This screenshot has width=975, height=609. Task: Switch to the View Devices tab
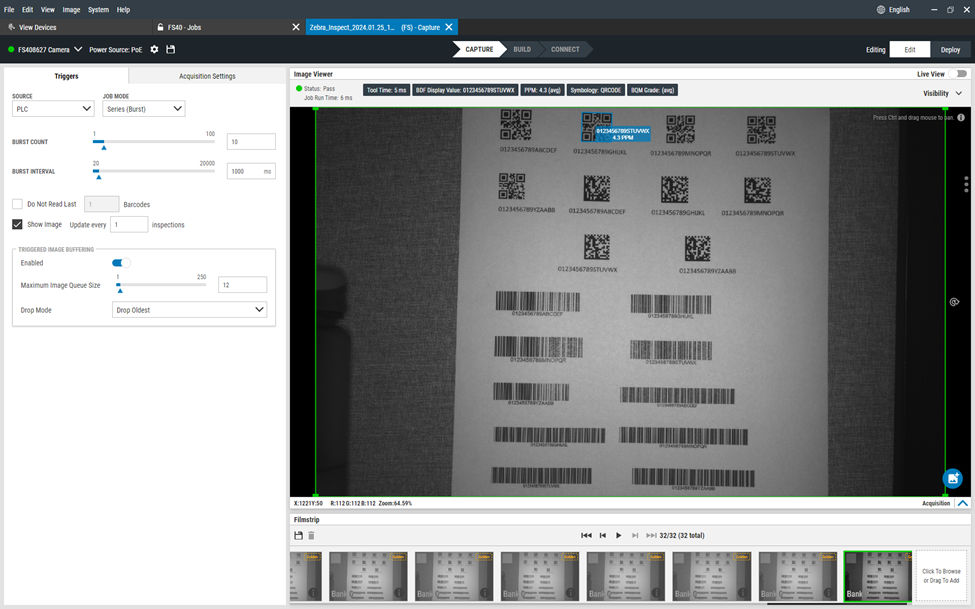pos(75,27)
